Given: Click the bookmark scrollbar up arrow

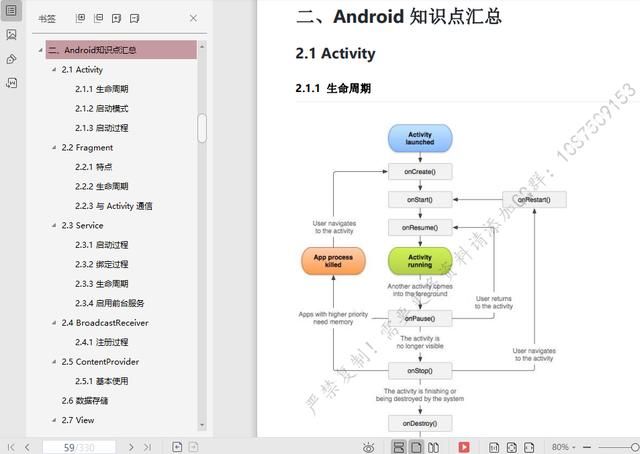Looking at the screenshot, I should [202, 46].
